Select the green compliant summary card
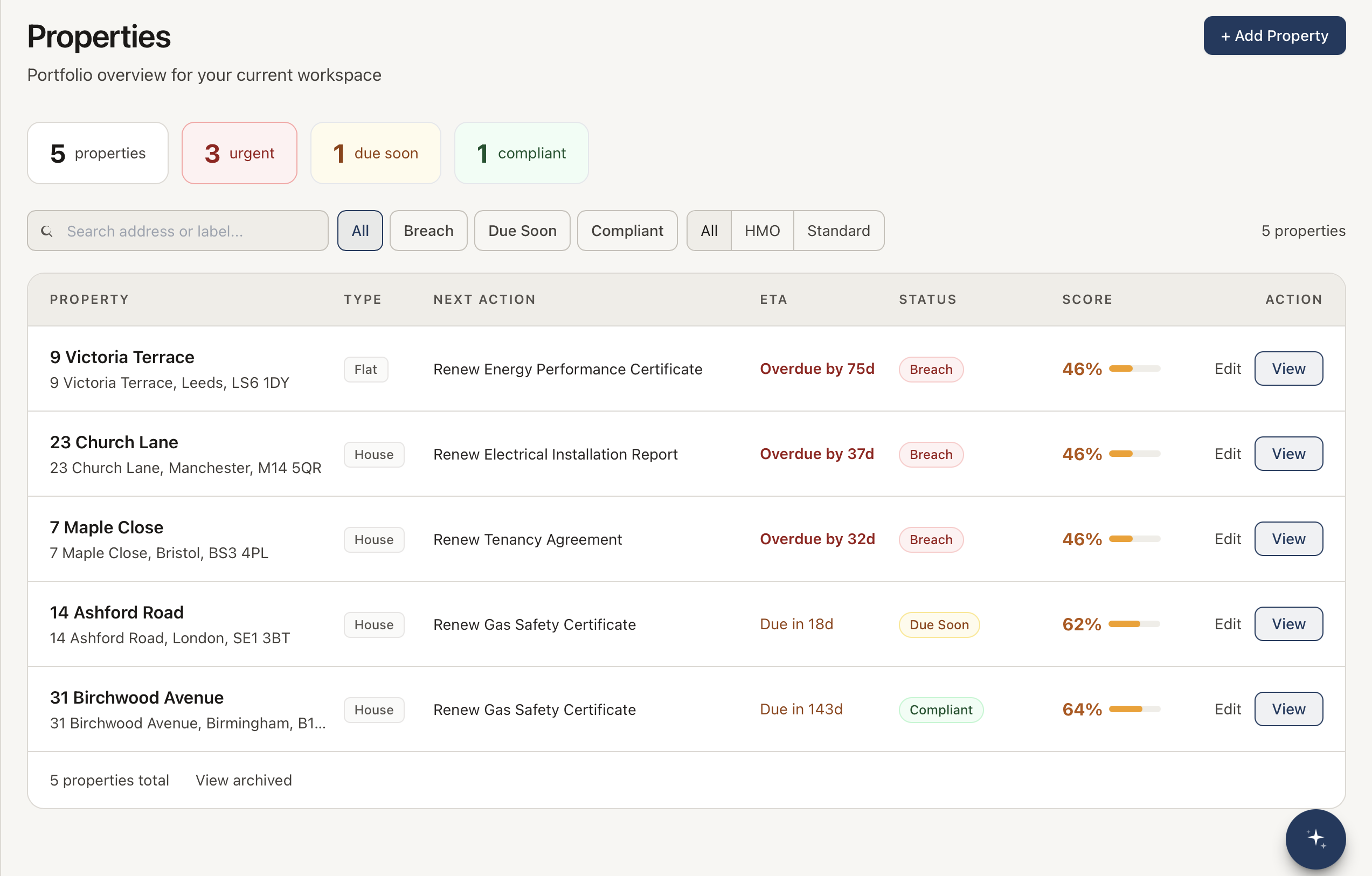 pos(521,152)
